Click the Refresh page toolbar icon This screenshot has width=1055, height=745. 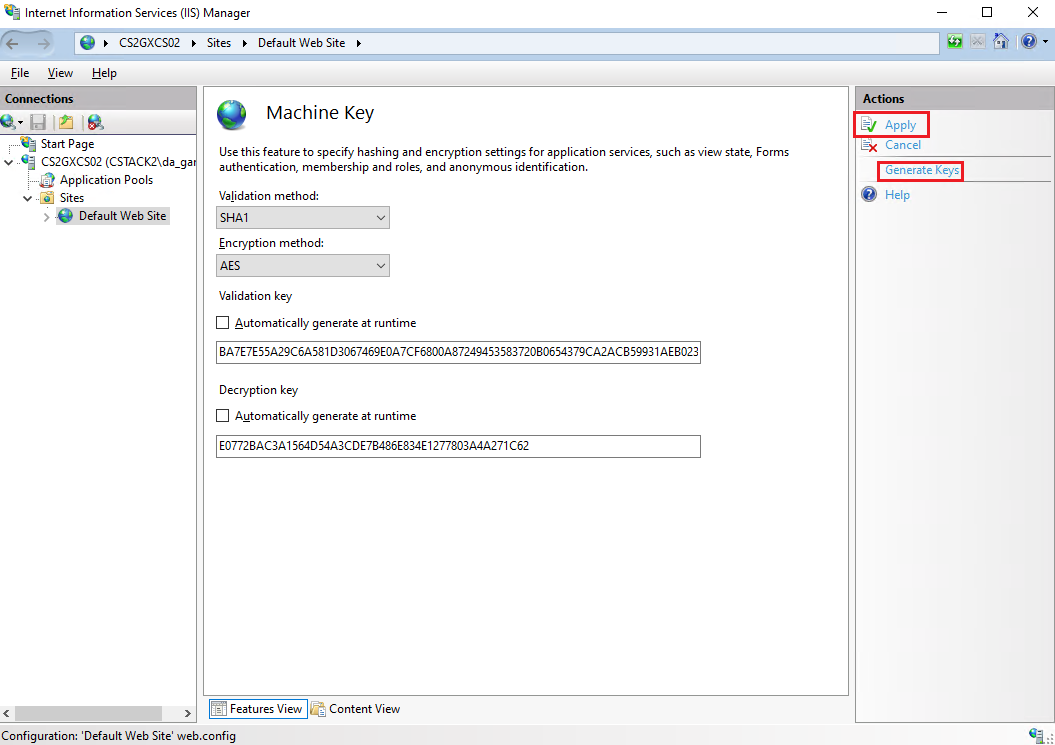pyautogui.click(x=955, y=42)
